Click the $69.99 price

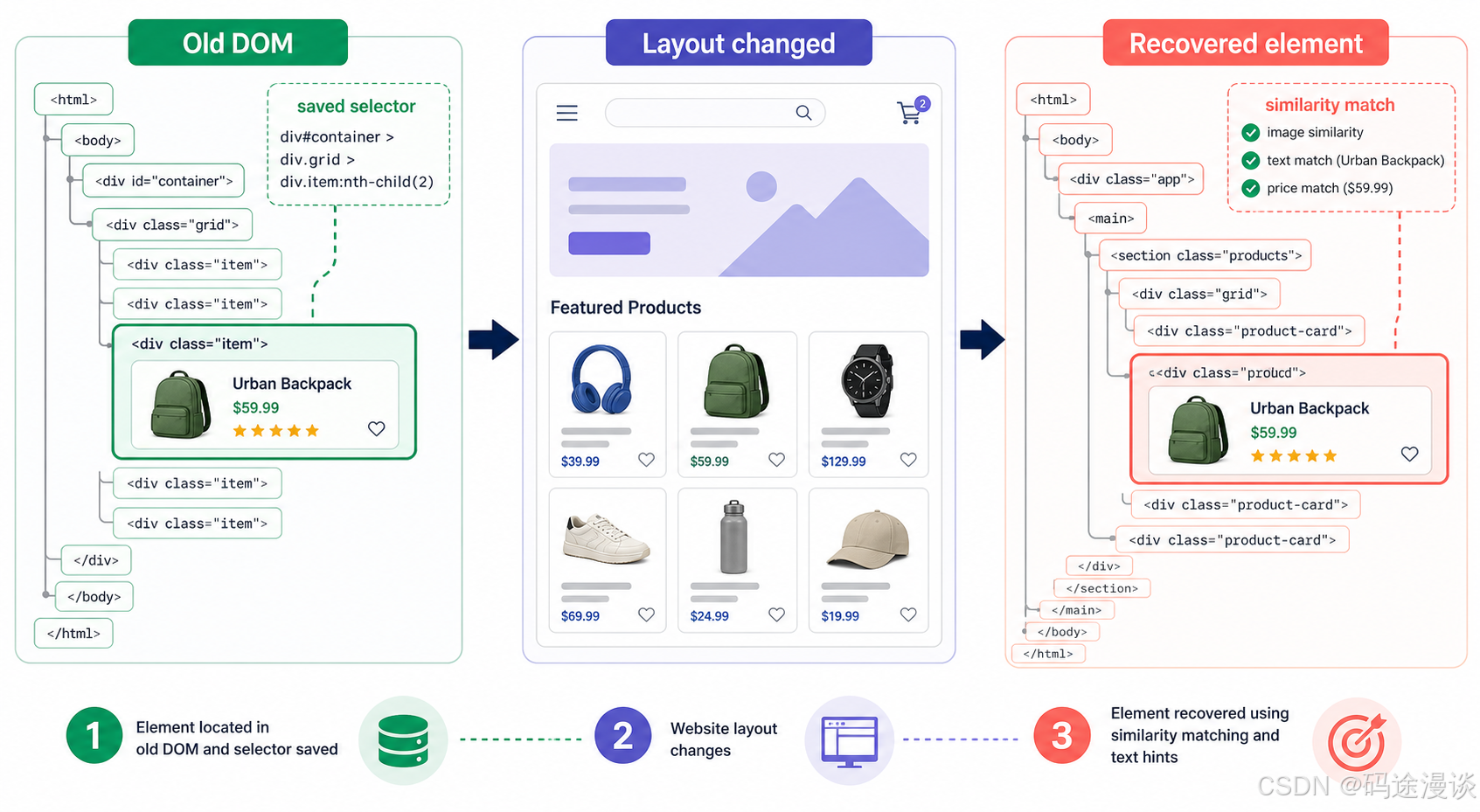[580, 616]
